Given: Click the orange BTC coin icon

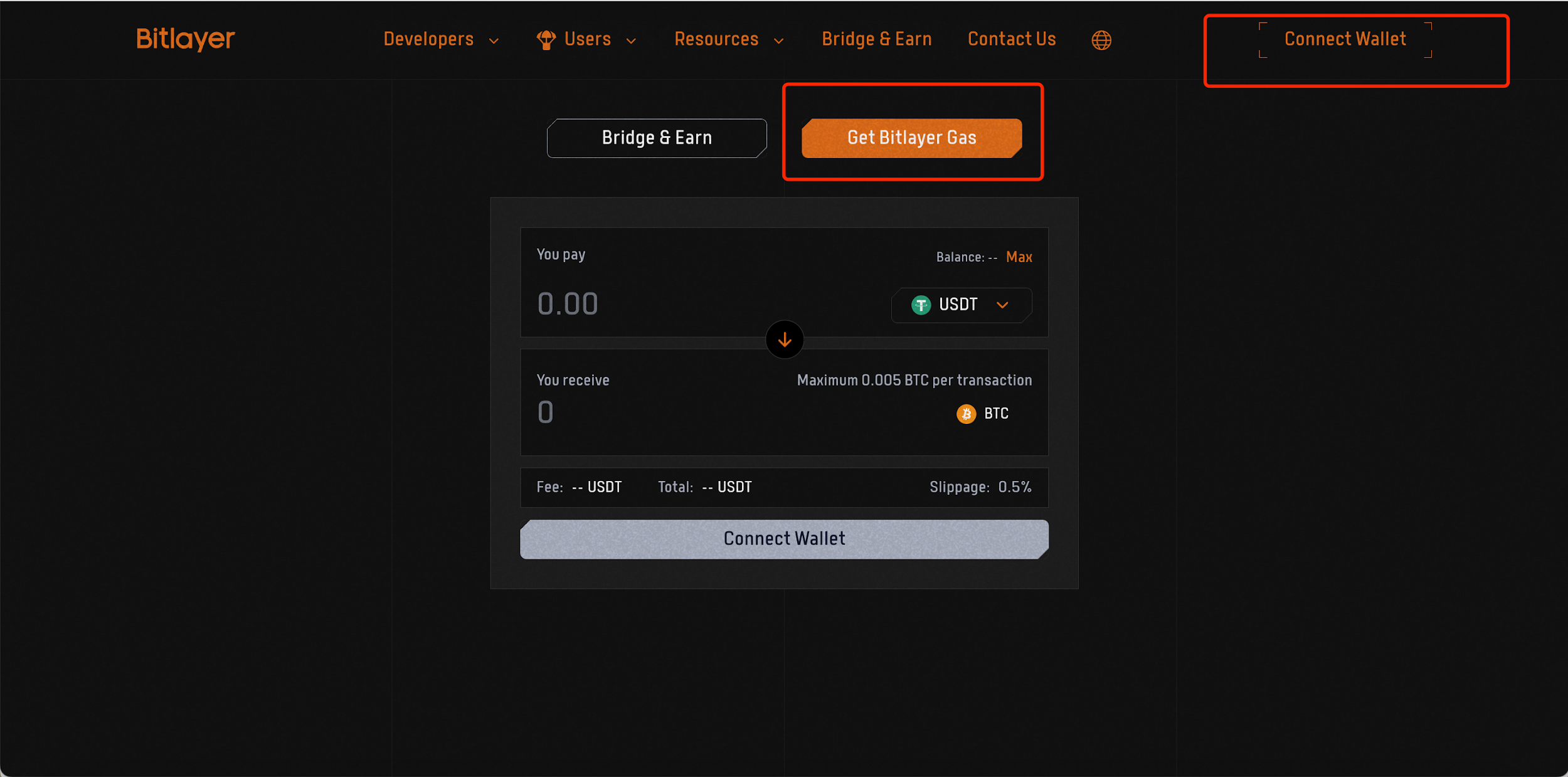Looking at the screenshot, I should (966, 414).
